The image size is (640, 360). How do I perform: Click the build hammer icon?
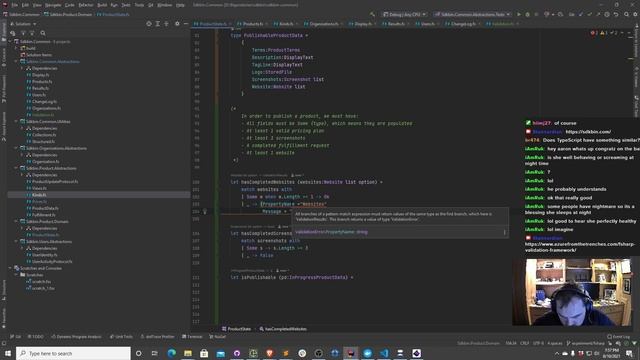[x=372, y=14]
